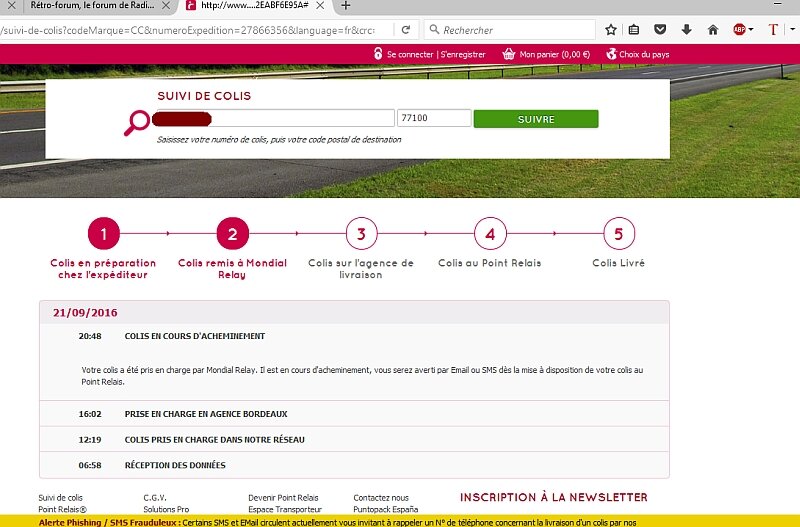800x527 pixels.
Task: Select the 16:02 Prise en charge Bordeaux row
Action: pyautogui.click(x=354, y=414)
